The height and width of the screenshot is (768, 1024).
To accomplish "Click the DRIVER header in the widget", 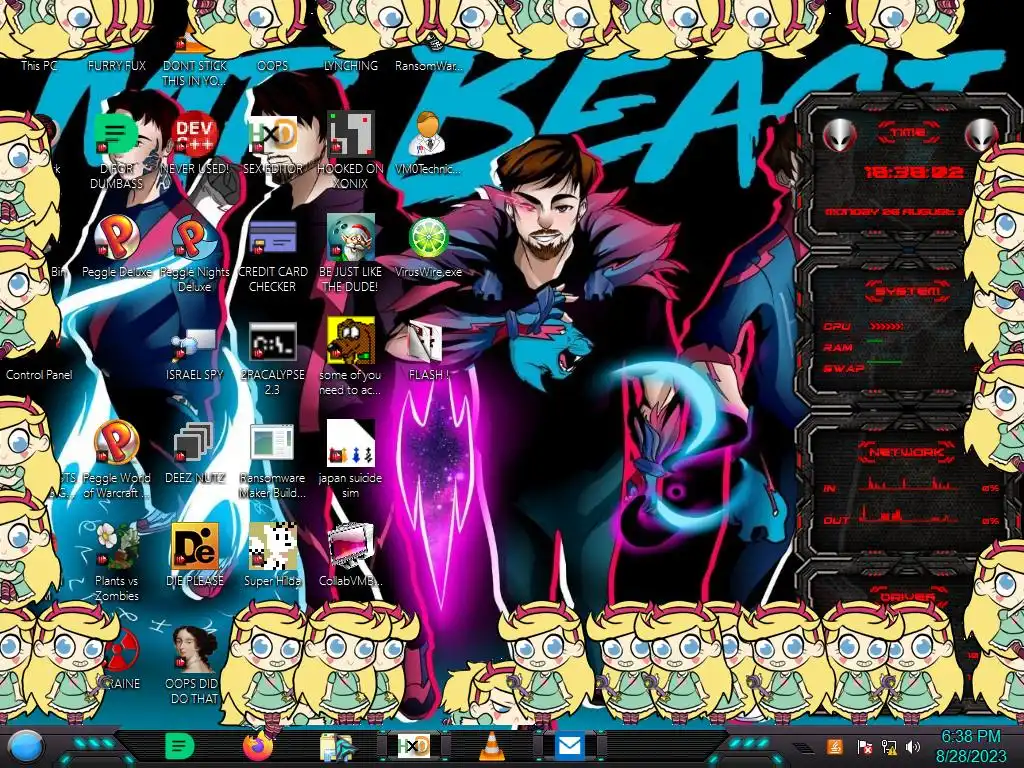I will 908,598.
